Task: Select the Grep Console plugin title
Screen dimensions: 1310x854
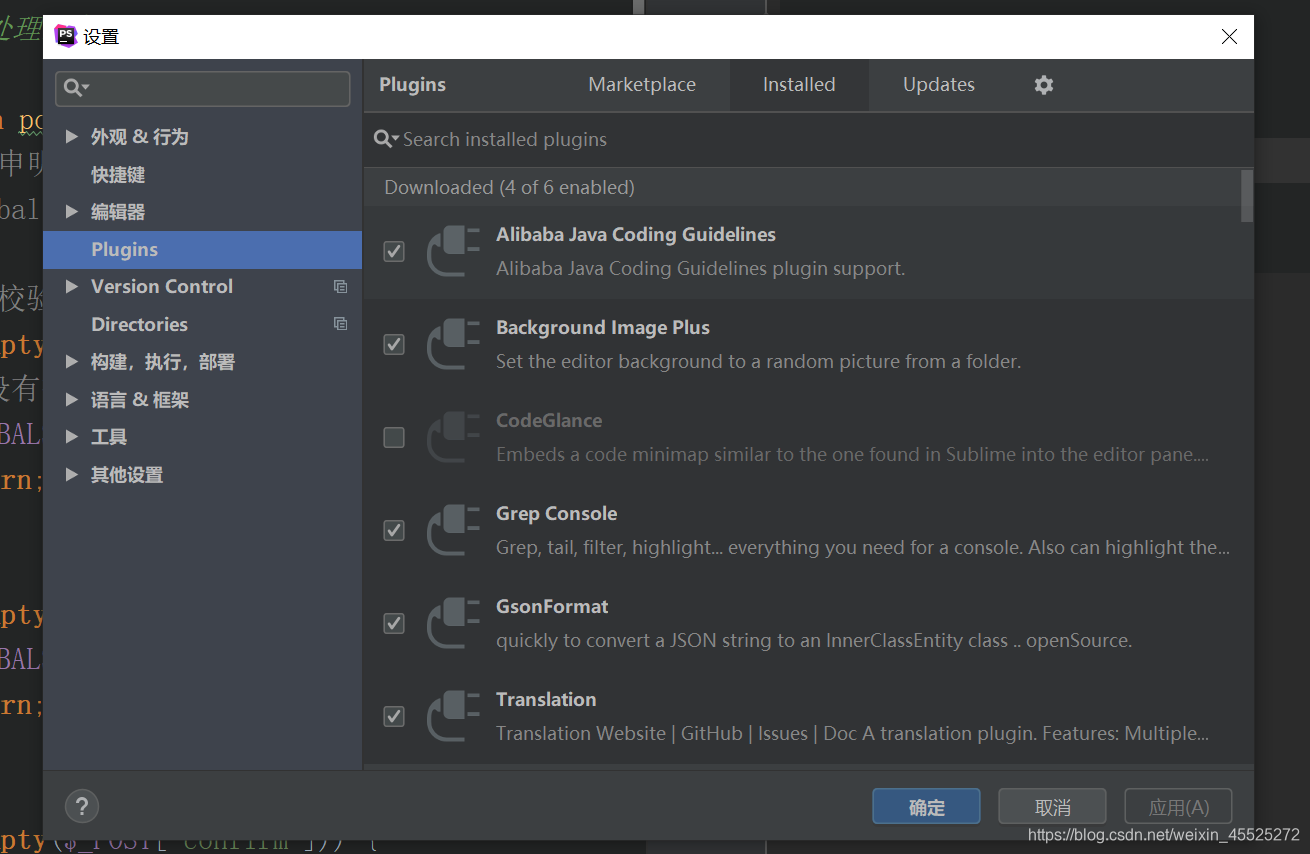Action: (556, 514)
